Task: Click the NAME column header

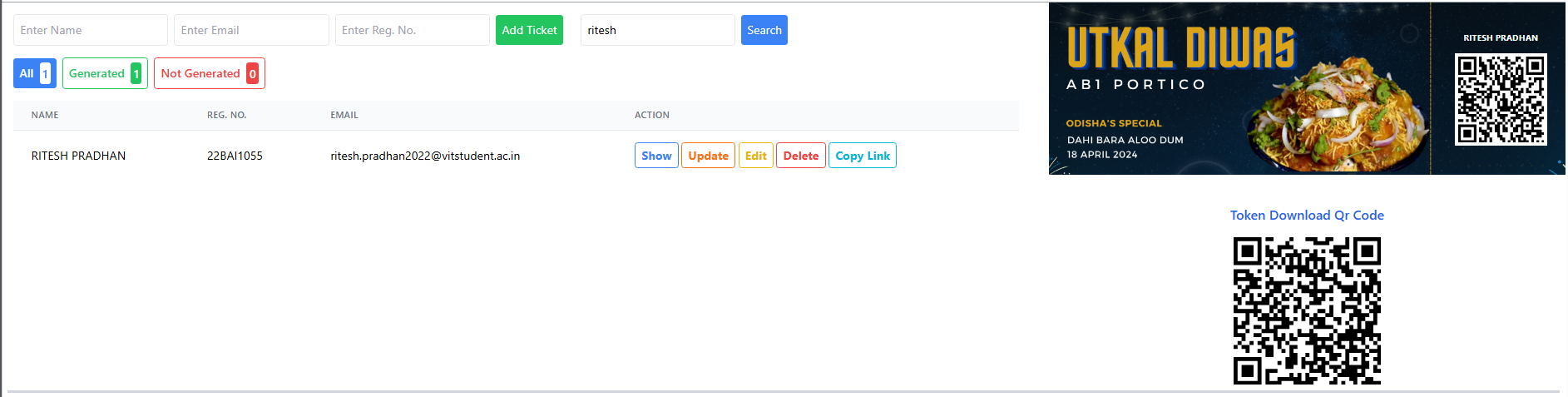Action: pos(45,115)
